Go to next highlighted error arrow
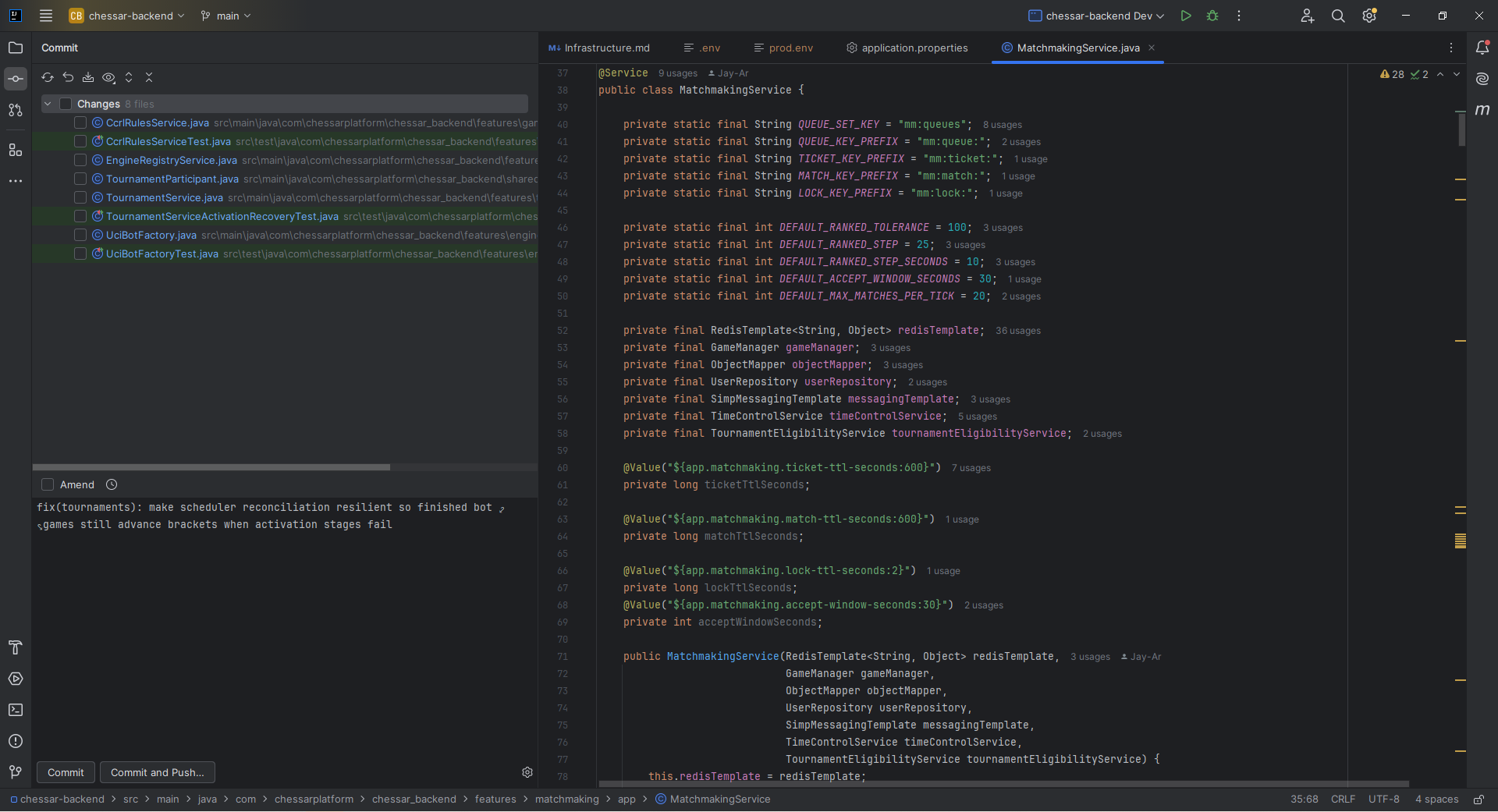Viewport: 1498px width, 812px height. point(1457,74)
